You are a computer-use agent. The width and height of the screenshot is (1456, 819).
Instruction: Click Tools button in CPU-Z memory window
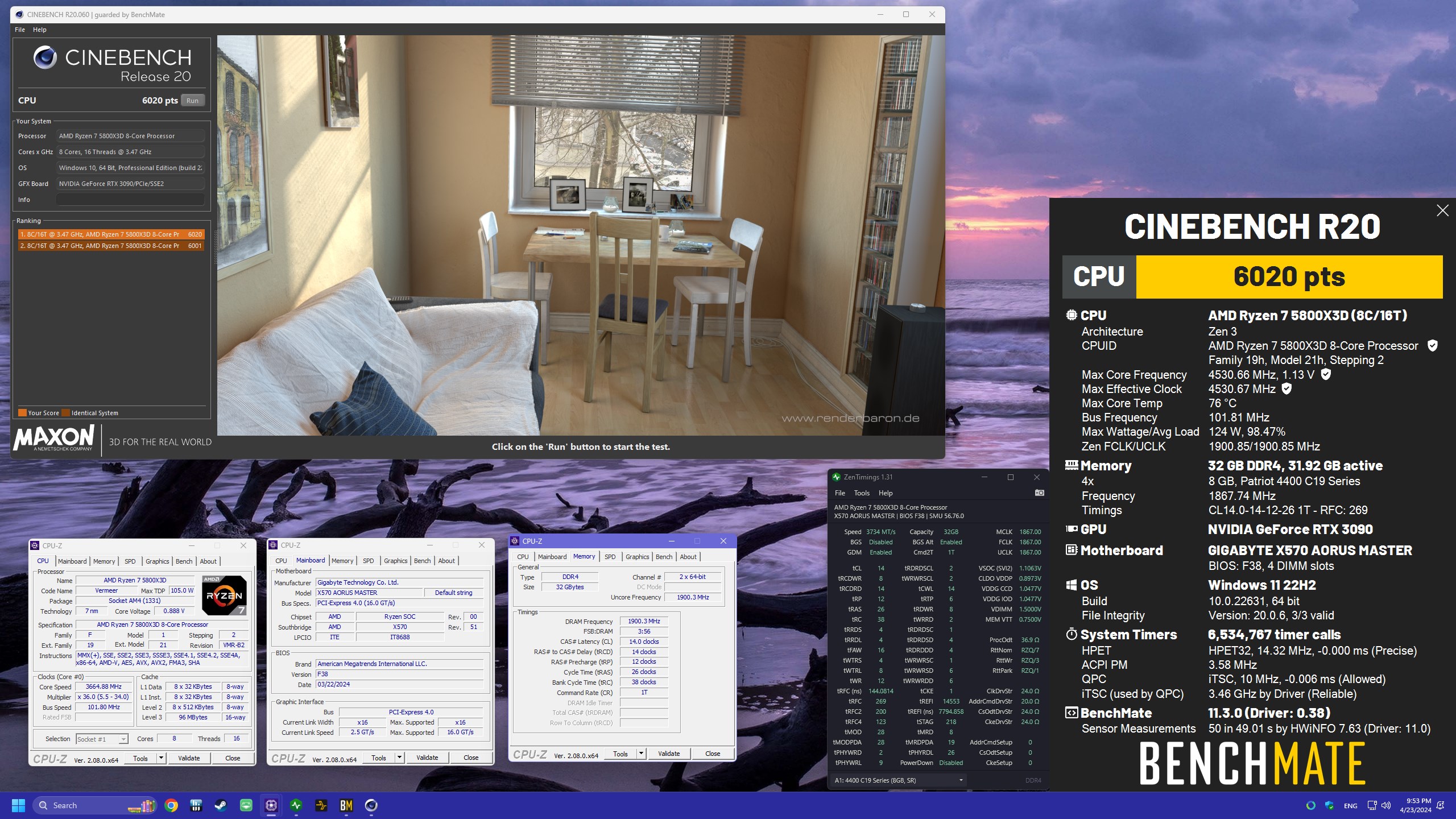[x=621, y=754]
